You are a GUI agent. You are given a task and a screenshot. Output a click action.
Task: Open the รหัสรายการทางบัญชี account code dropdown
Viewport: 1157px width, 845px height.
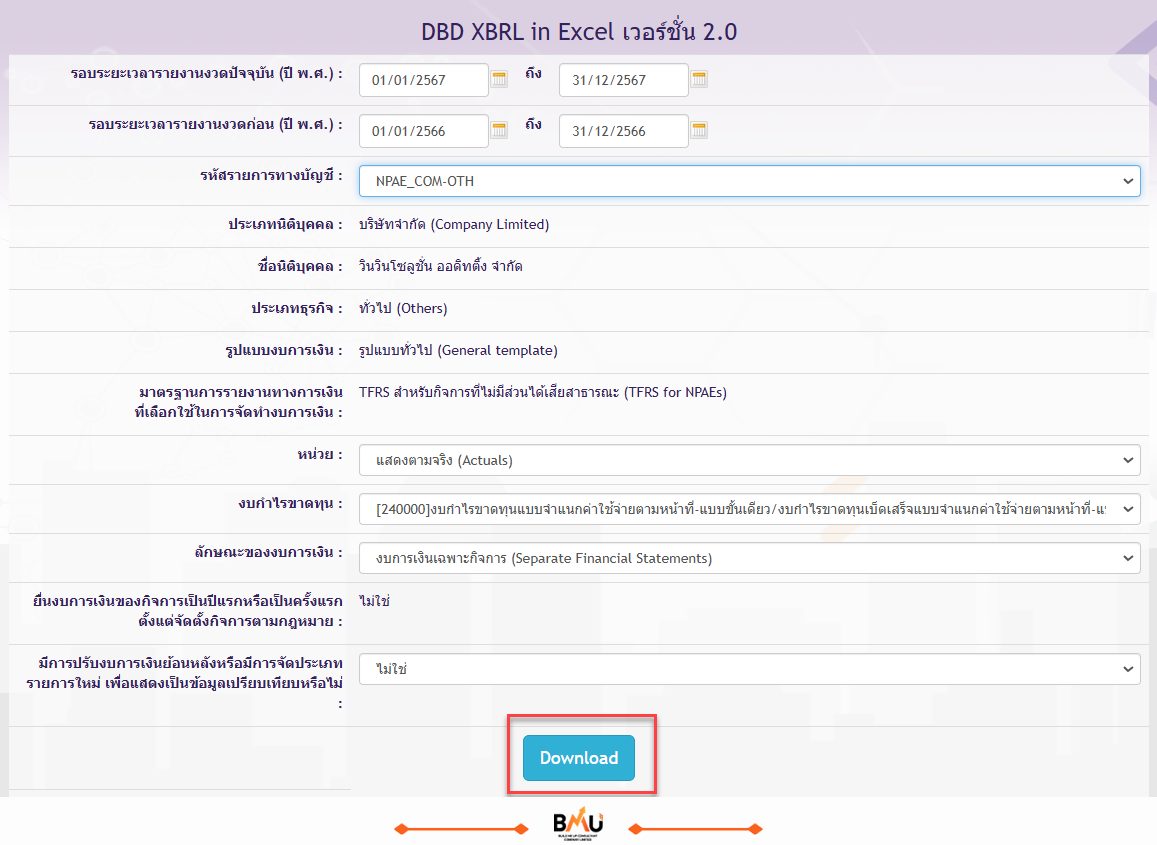(750, 181)
